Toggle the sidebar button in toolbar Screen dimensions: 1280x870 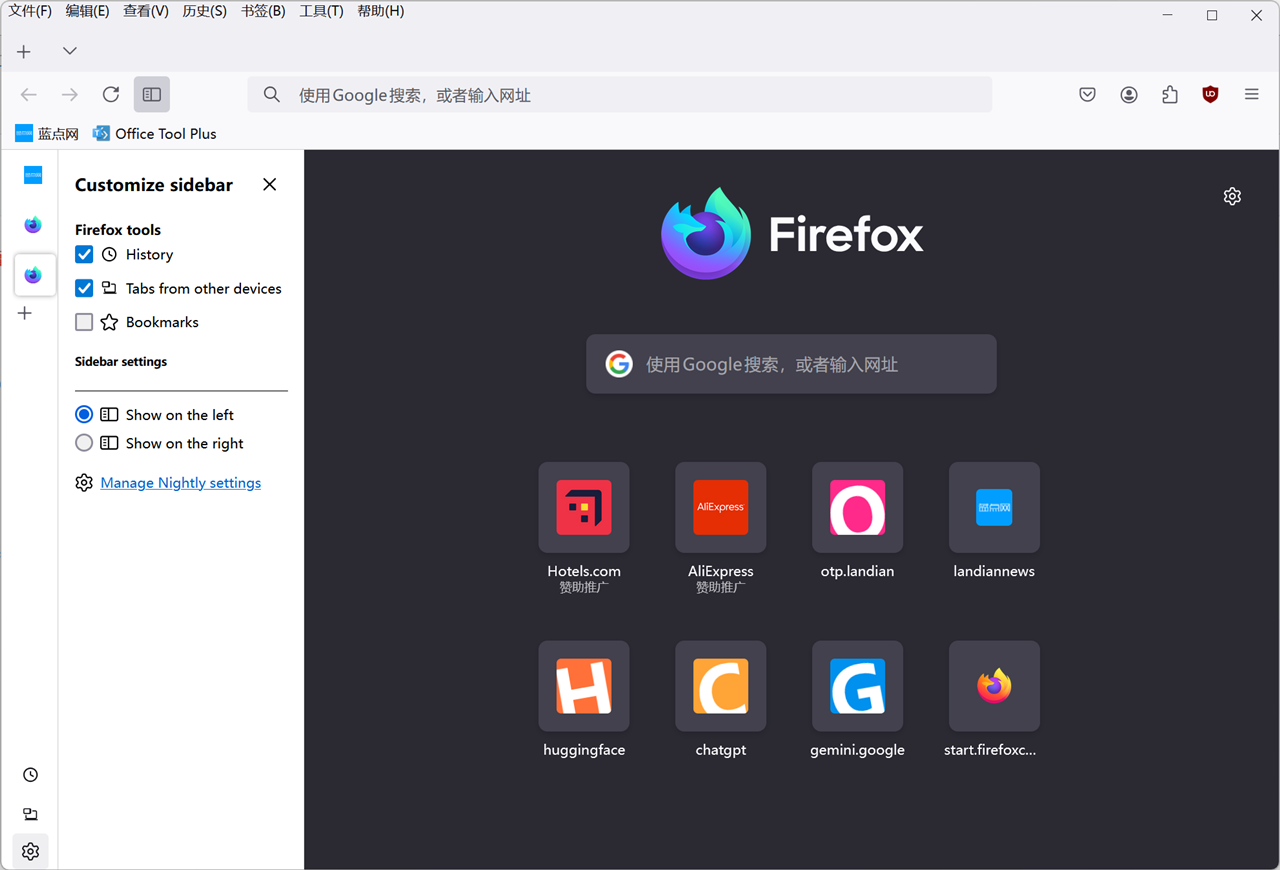152,95
